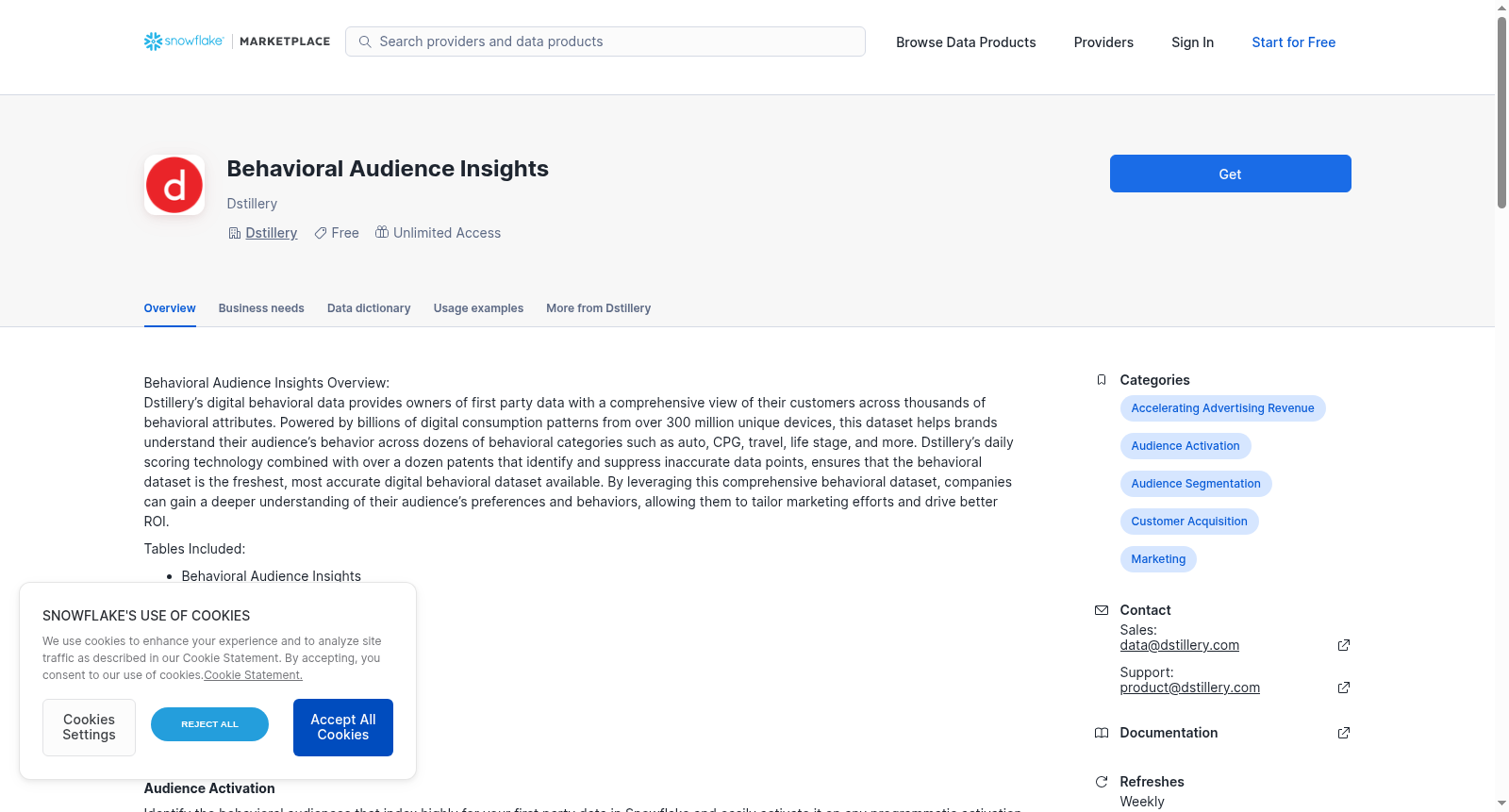The width and height of the screenshot is (1509, 812).
Task: Click the scrollbar up arrow
Action: click(1501, 8)
